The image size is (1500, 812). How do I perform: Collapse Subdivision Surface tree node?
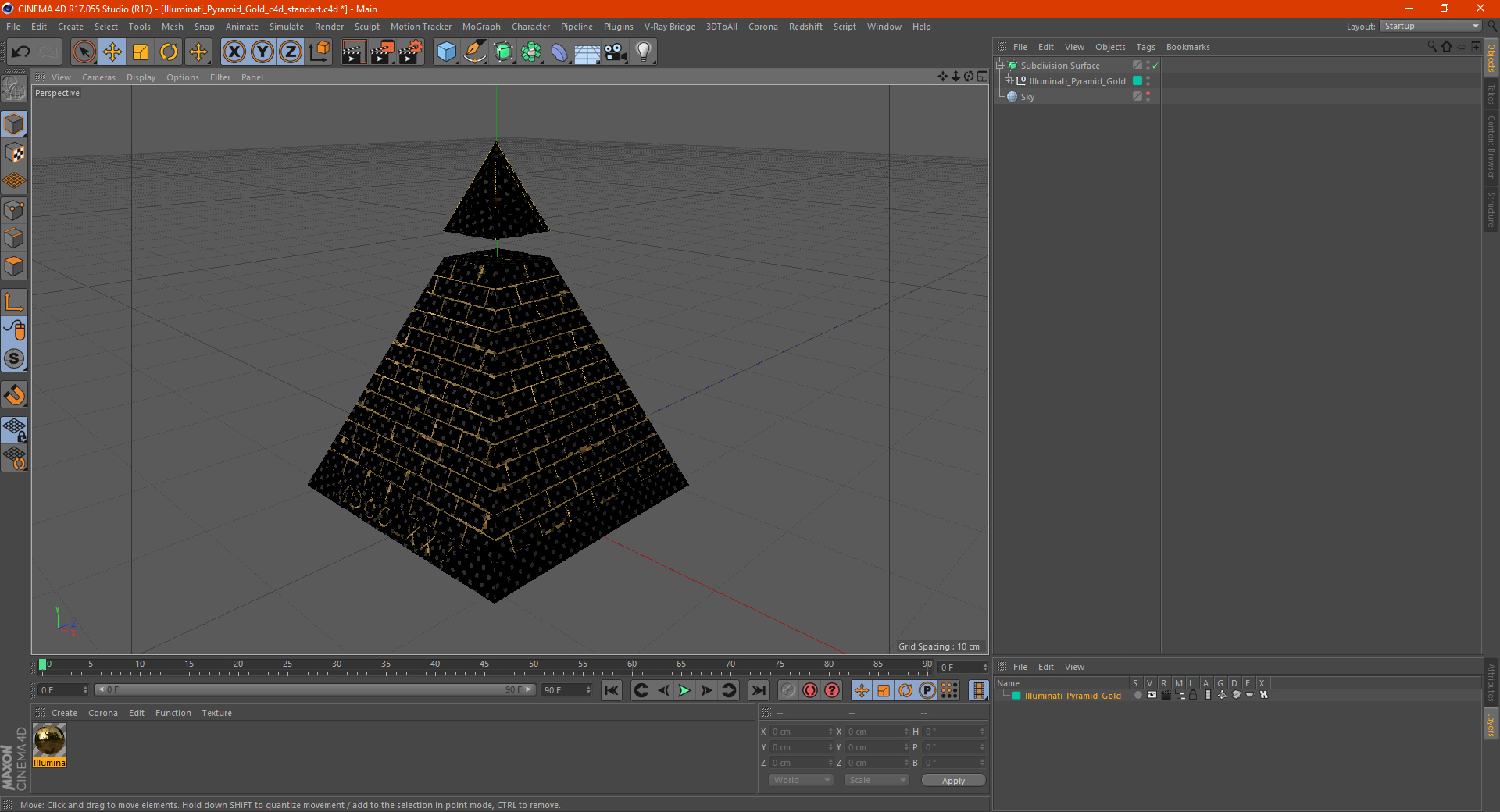pos(999,66)
